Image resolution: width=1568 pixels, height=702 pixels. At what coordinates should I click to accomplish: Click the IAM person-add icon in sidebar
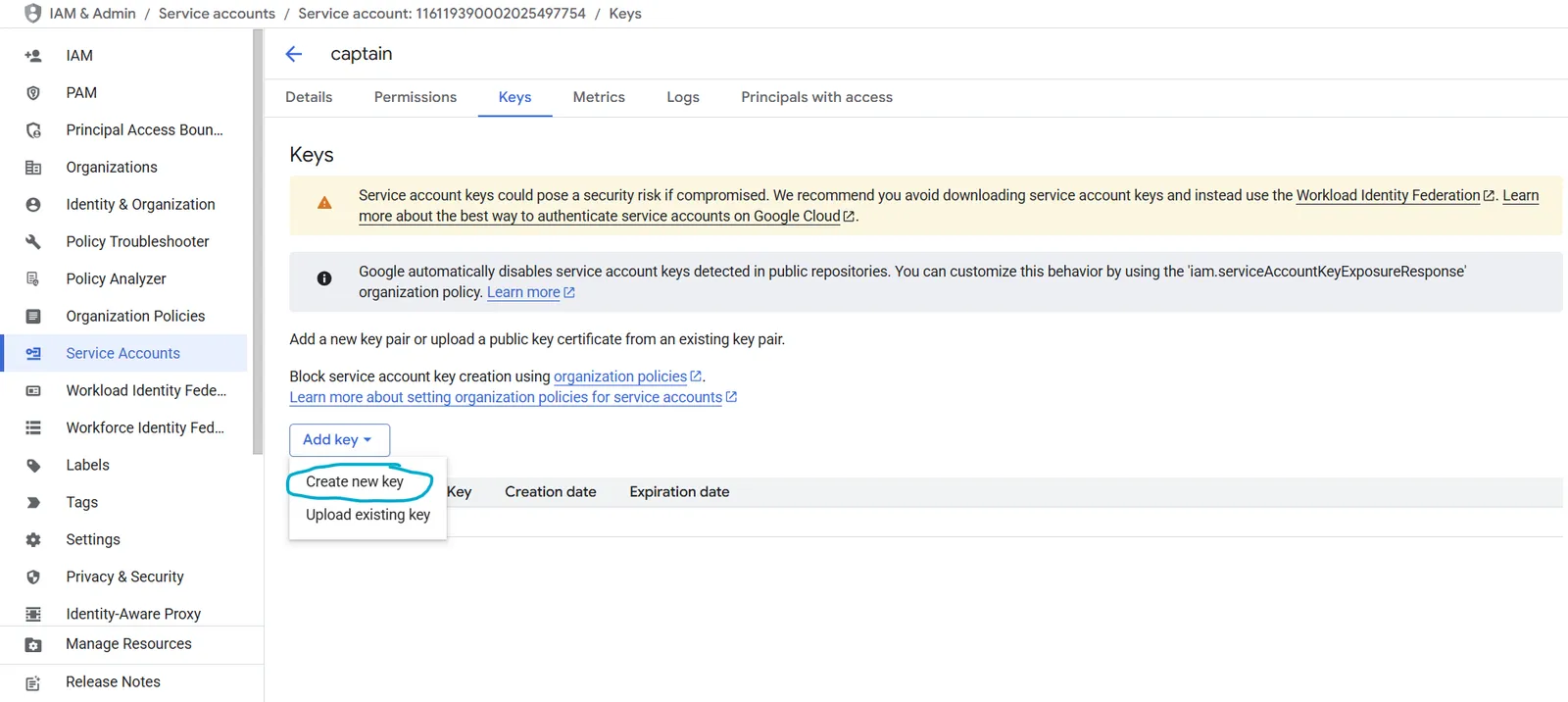(33, 56)
